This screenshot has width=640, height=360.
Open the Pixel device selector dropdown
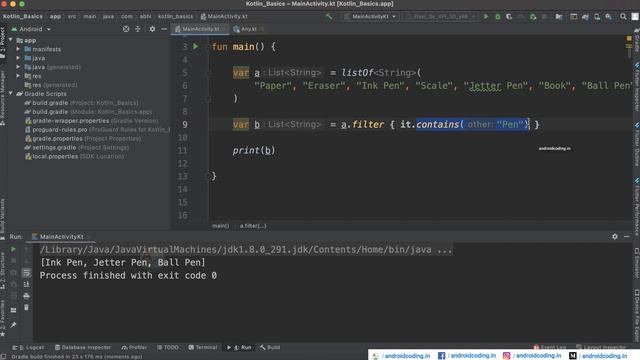click(x=441, y=17)
